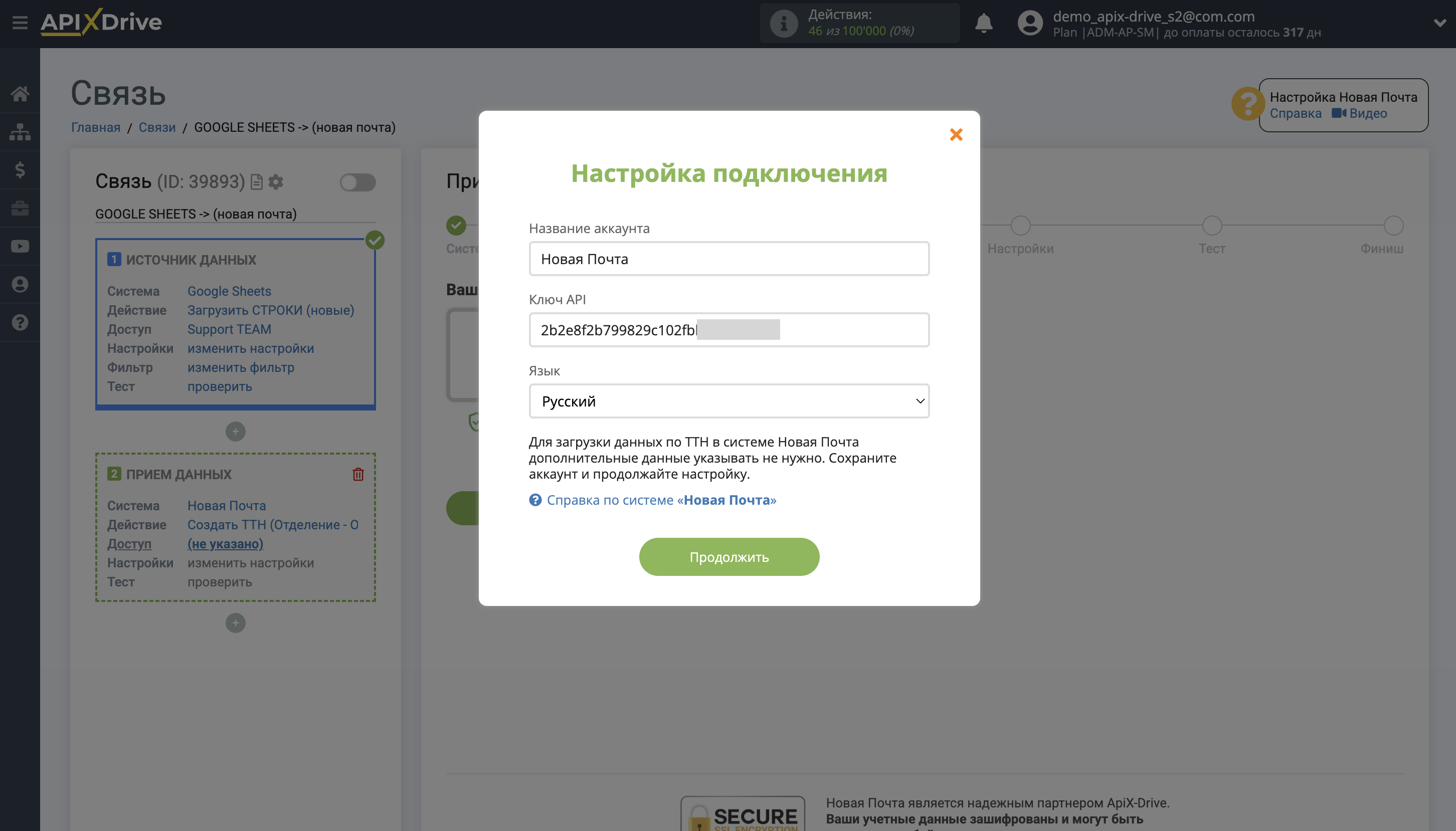The image size is (1456, 831).
Task: Open the Home icon in sidebar
Action: pyautogui.click(x=21, y=94)
